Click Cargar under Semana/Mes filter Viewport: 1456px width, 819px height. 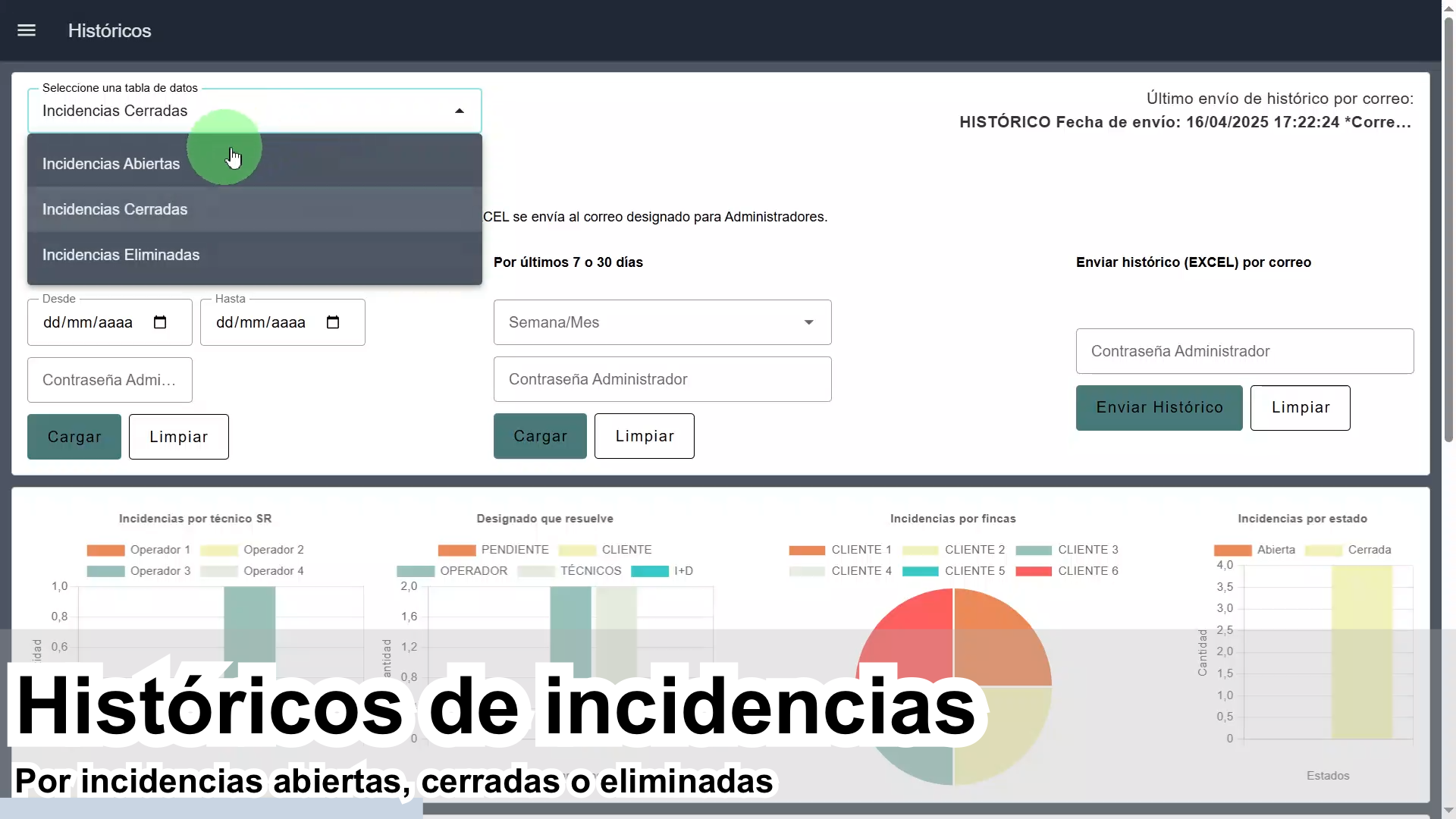click(540, 436)
